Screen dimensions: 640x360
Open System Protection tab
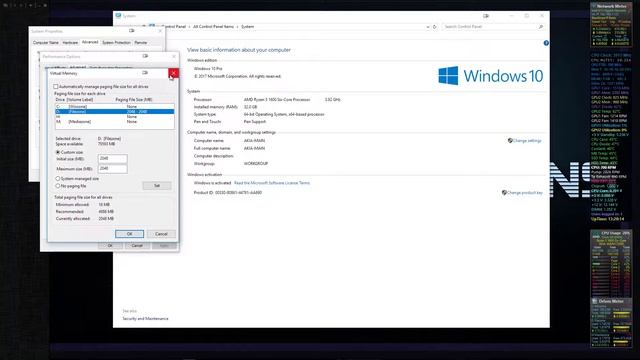pyautogui.click(x=116, y=42)
